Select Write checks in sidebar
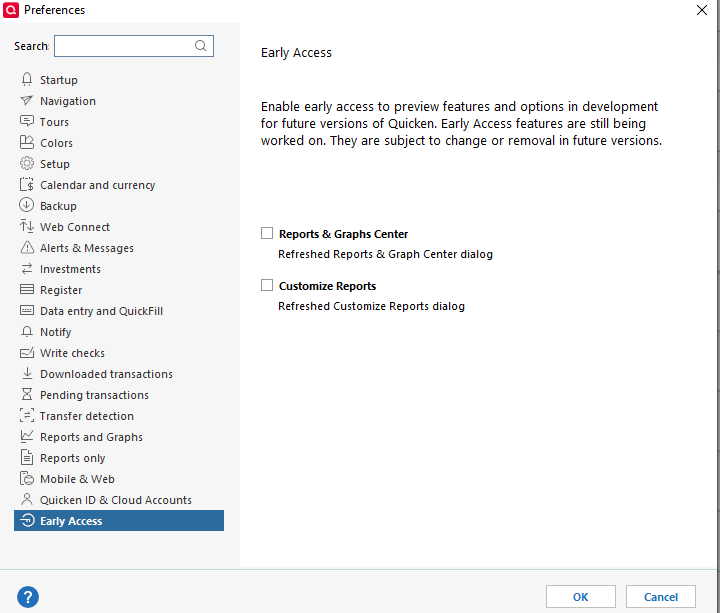 pyautogui.click(x=73, y=353)
